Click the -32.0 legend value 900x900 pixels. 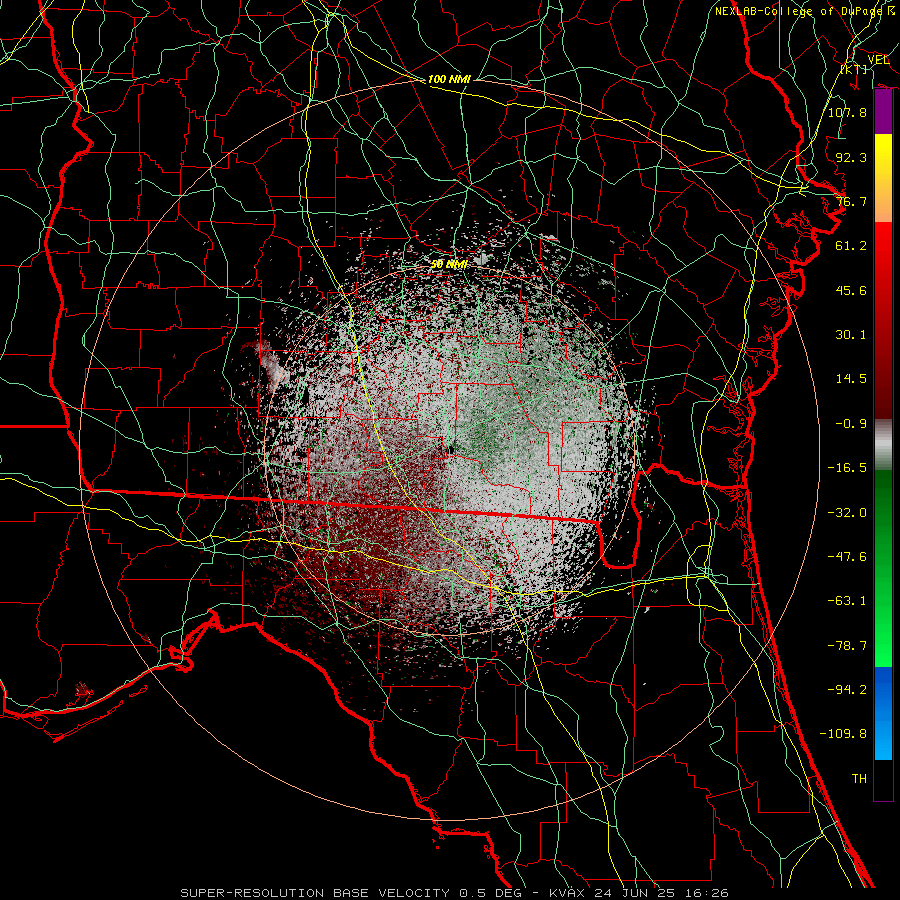click(x=847, y=513)
